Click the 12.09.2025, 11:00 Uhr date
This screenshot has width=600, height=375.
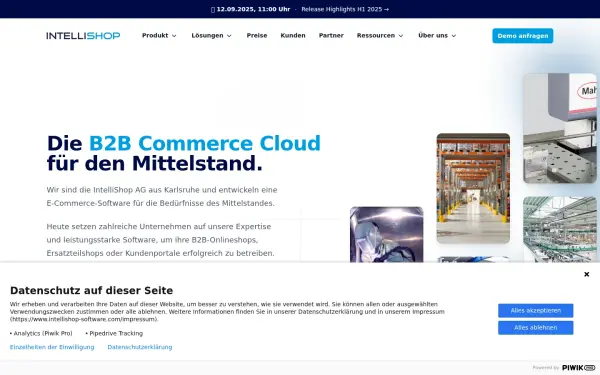pos(253,9)
